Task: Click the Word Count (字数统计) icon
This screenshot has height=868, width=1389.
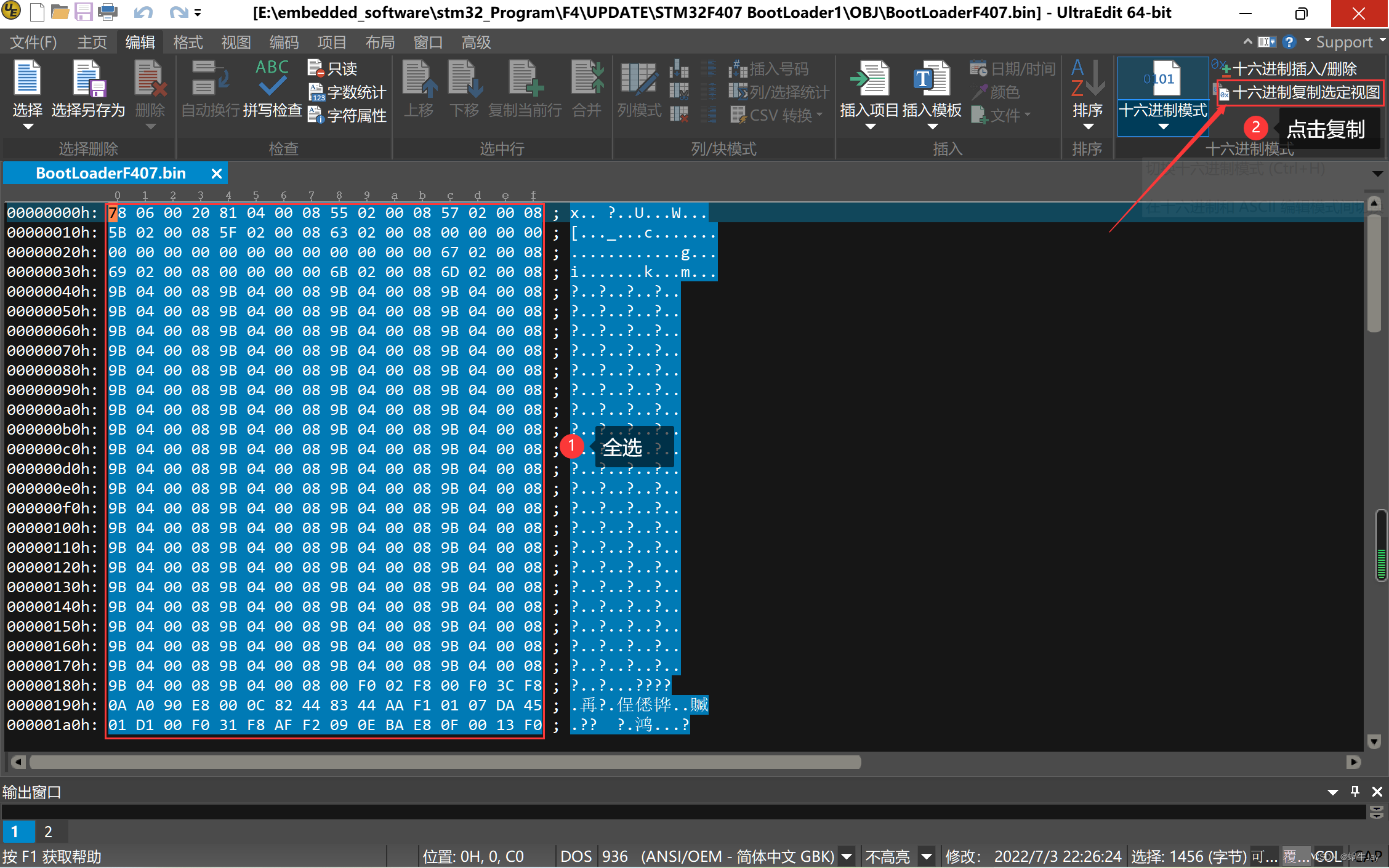Action: [x=316, y=92]
